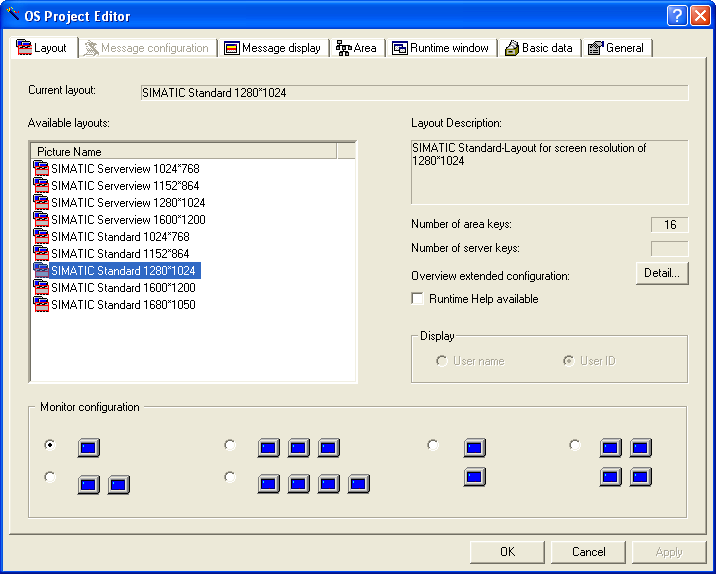Choose SIMATIC Standard 1152*864 layout
Image resolution: width=716 pixels, height=574 pixels.
click(120, 253)
